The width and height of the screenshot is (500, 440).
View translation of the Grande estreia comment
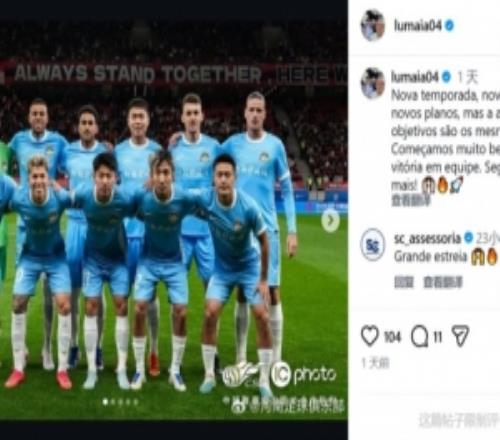click(443, 282)
